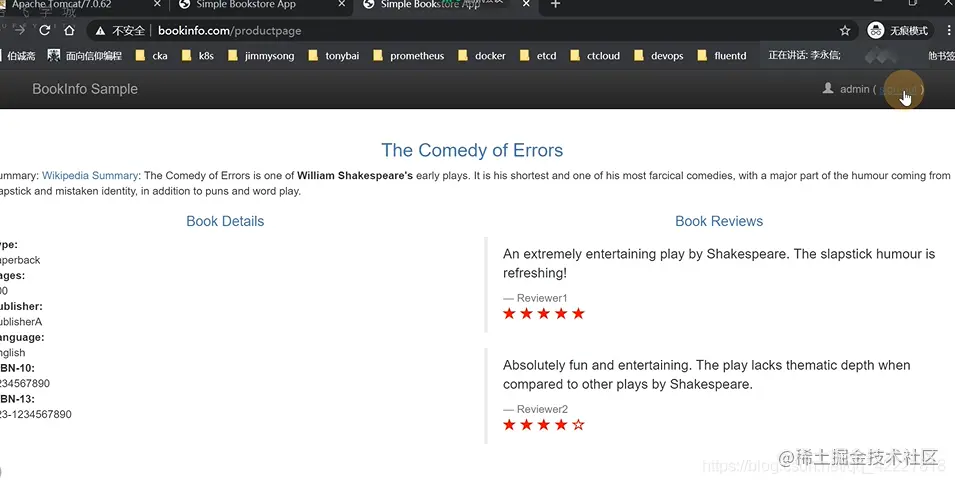Image resolution: width=955 pixels, height=484 pixels.
Task: Click Reviewer2's first red star
Action: 509,425
